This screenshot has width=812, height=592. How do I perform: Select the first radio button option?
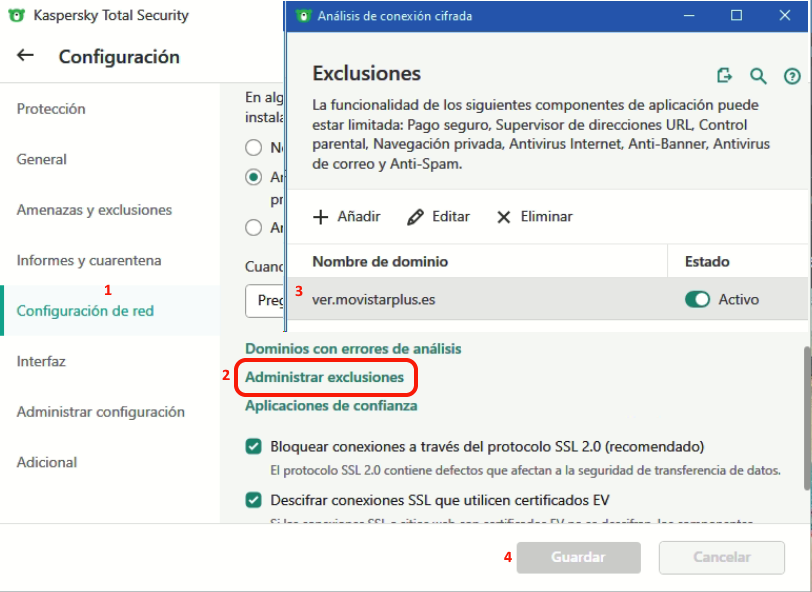253,148
